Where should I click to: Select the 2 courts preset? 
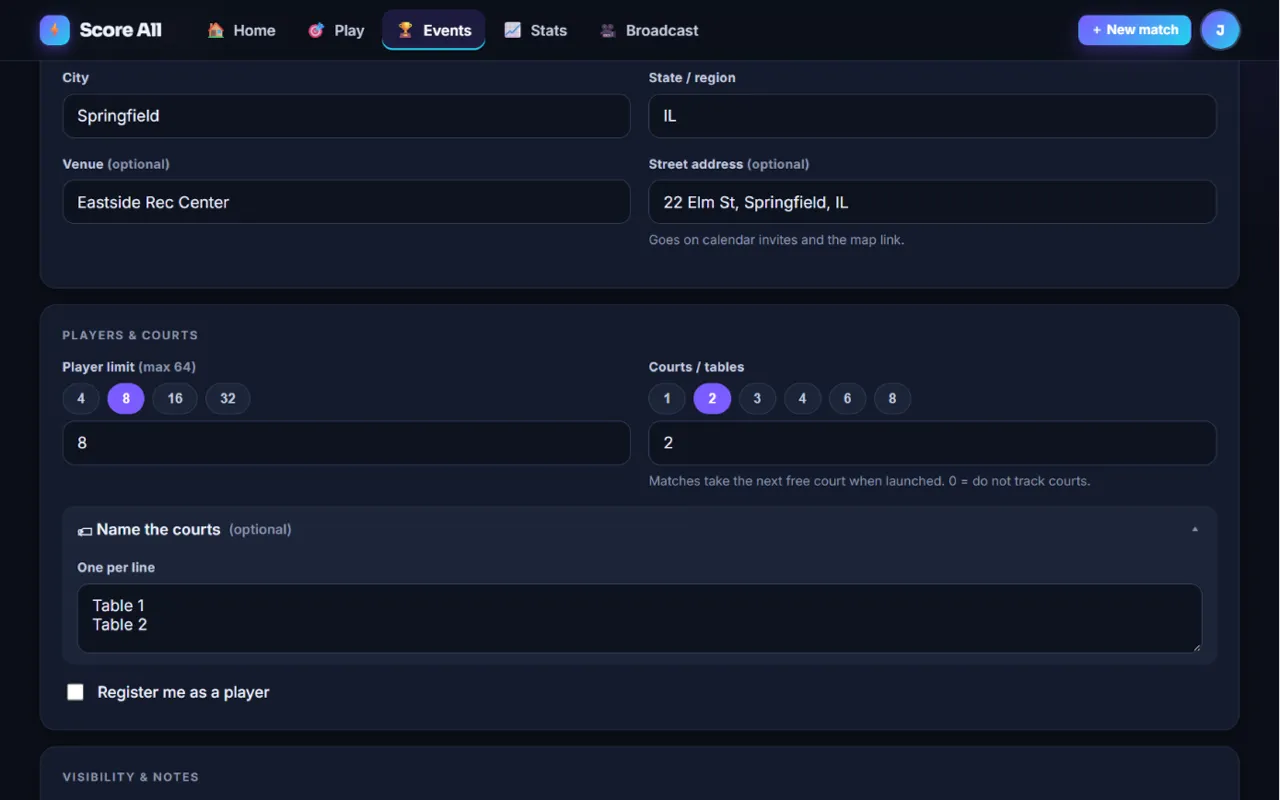pos(712,398)
